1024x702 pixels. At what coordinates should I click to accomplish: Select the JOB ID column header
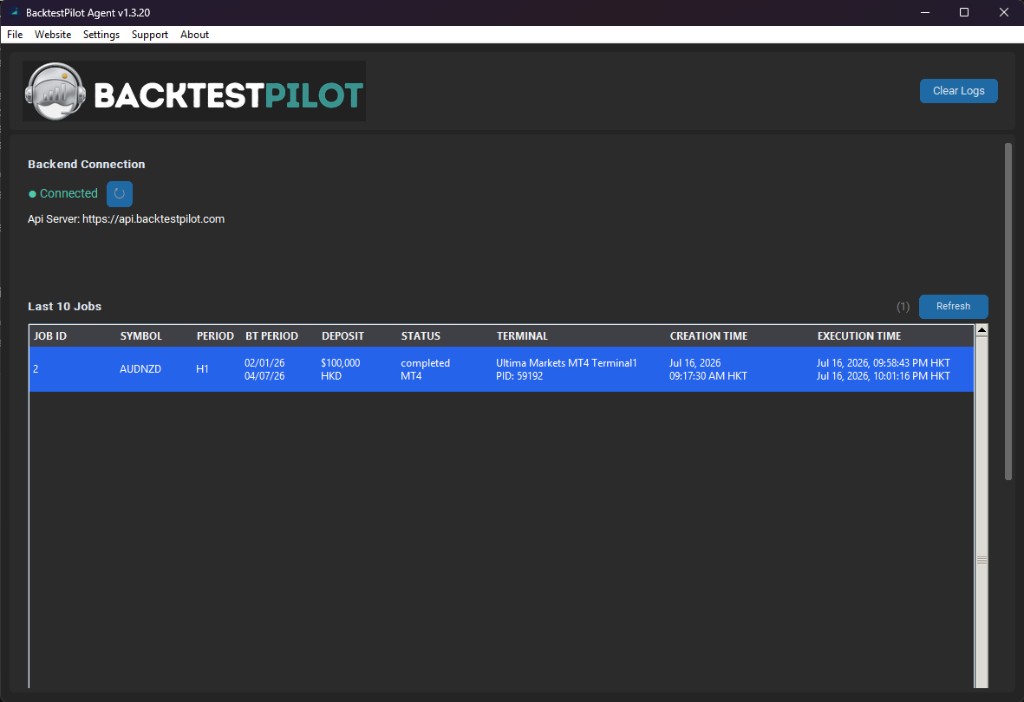(50, 336)
